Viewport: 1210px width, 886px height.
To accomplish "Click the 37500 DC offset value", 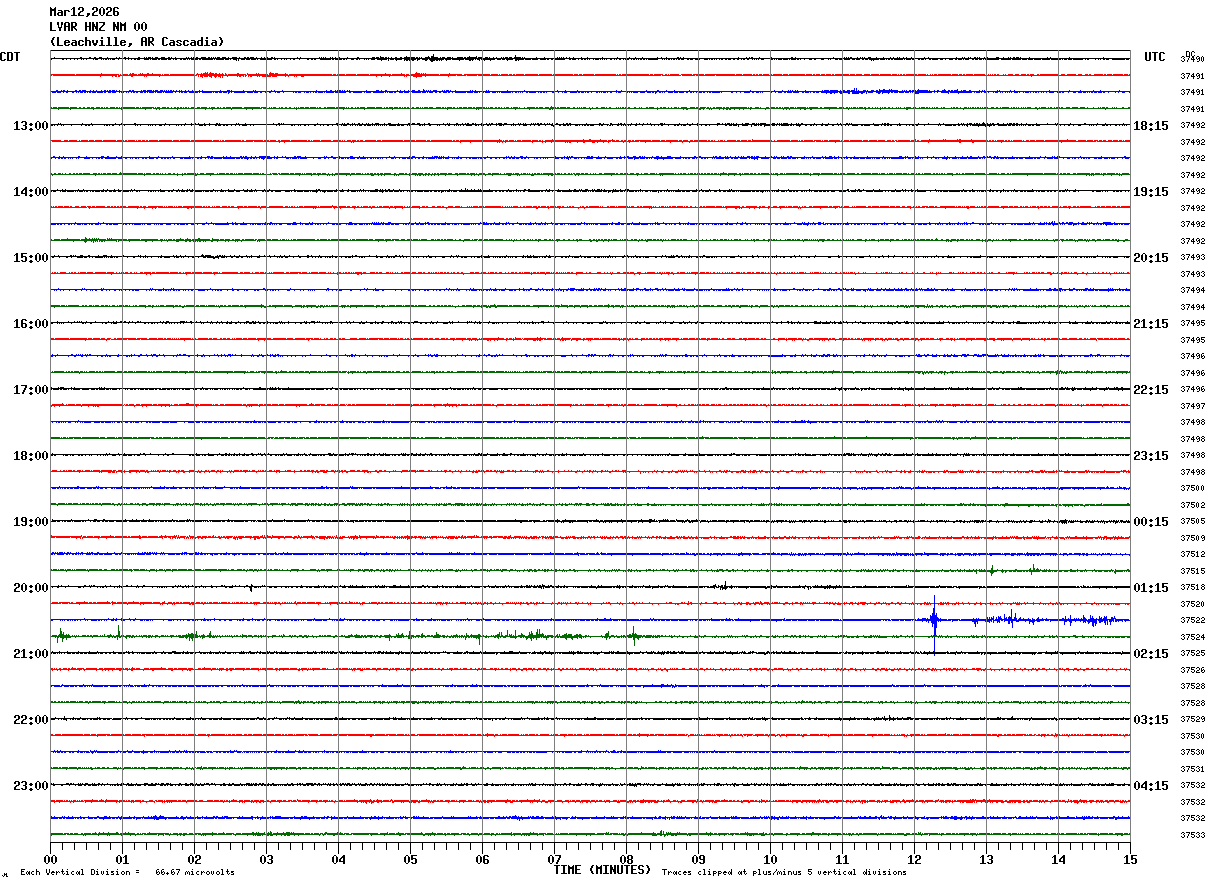I will pyautogui.click(x=1193, y=489).
